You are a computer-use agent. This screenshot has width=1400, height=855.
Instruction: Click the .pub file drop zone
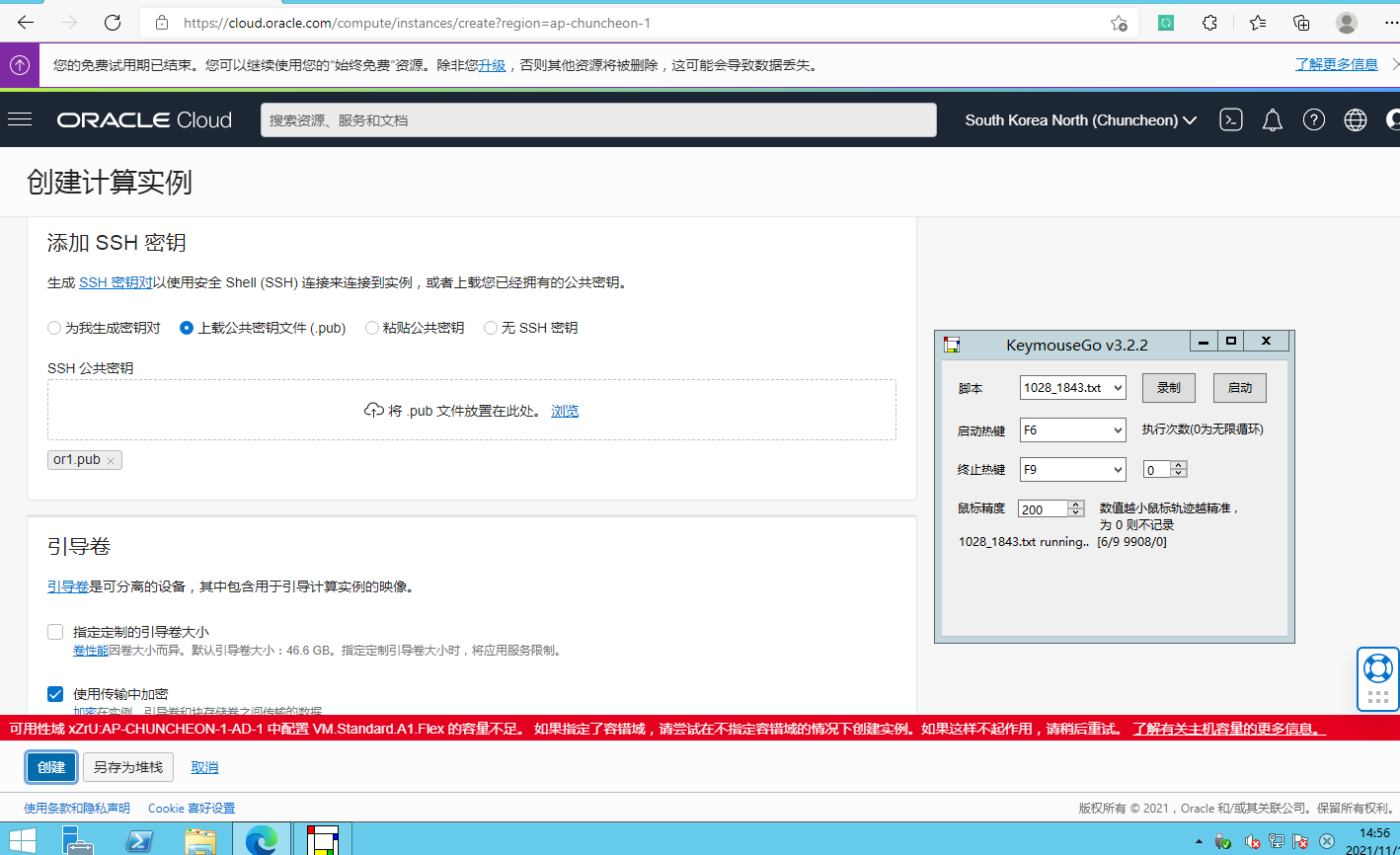tap(472, 410)
